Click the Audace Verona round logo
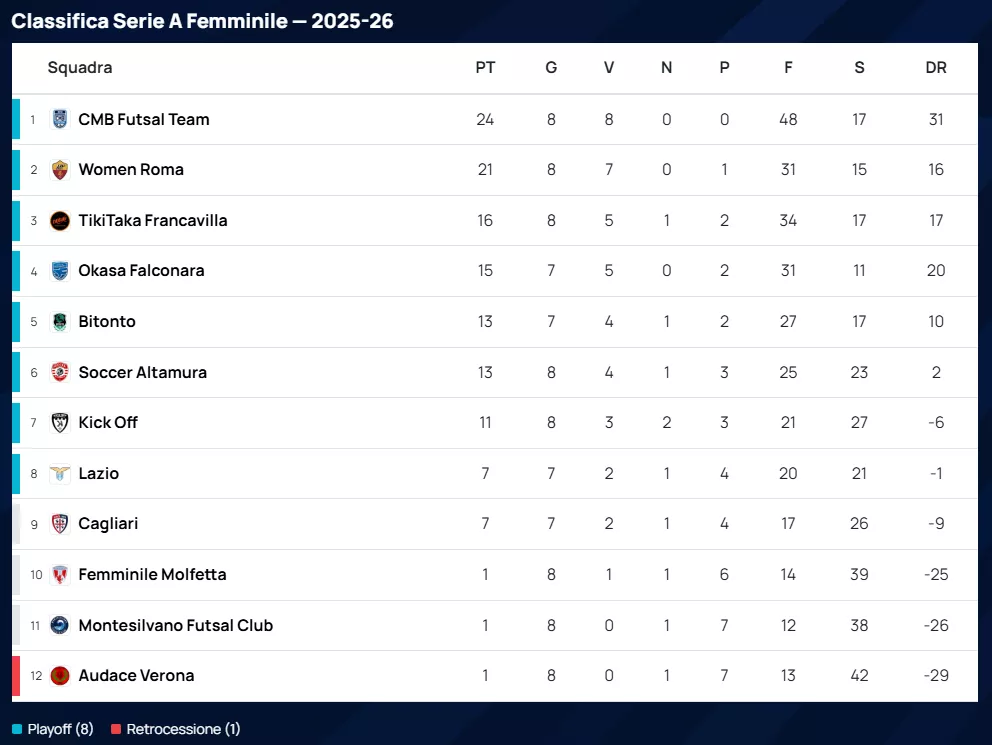 pos(60,676)
